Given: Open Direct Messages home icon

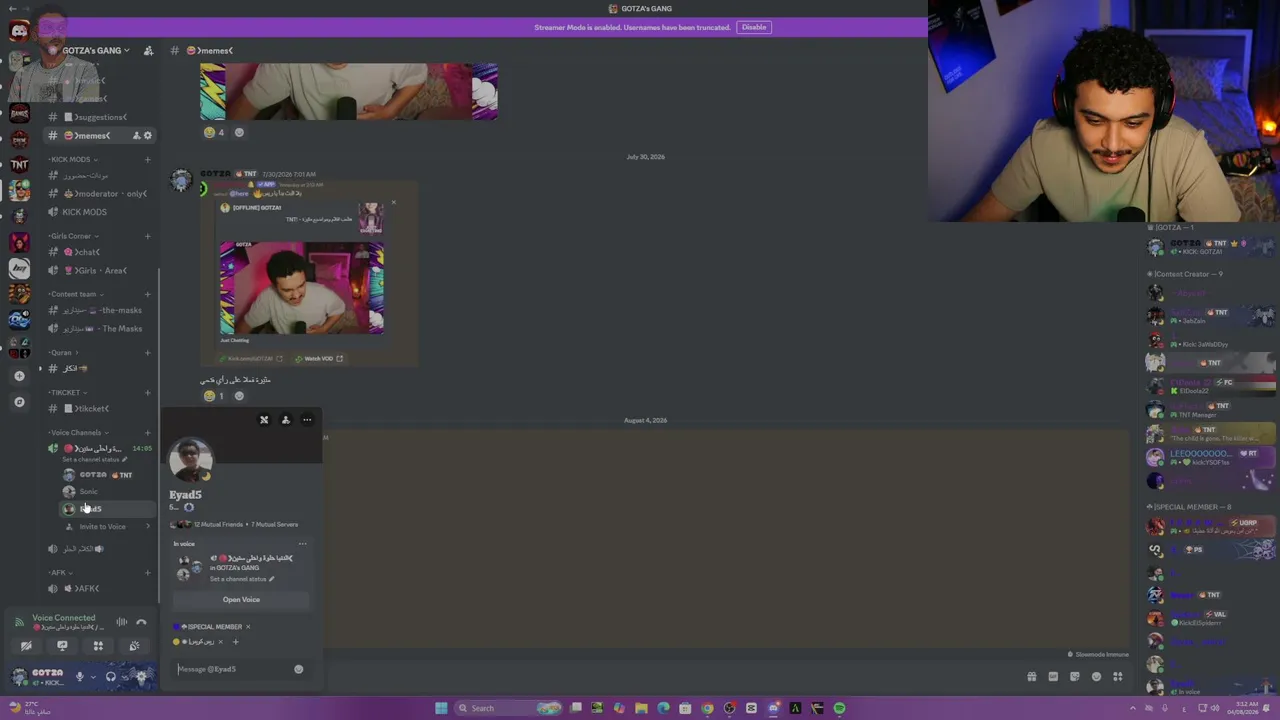Looking at the screenshot, I should click(x=19, y=32).
